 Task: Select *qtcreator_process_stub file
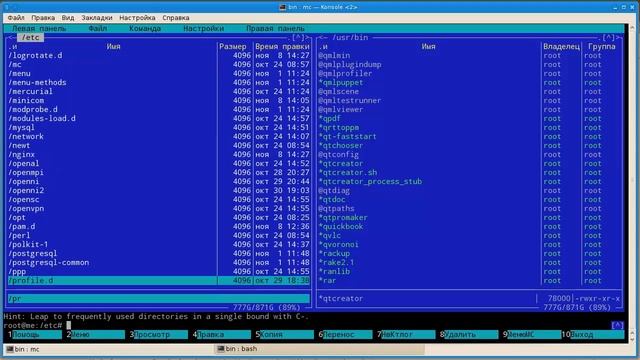coord(370,181)
